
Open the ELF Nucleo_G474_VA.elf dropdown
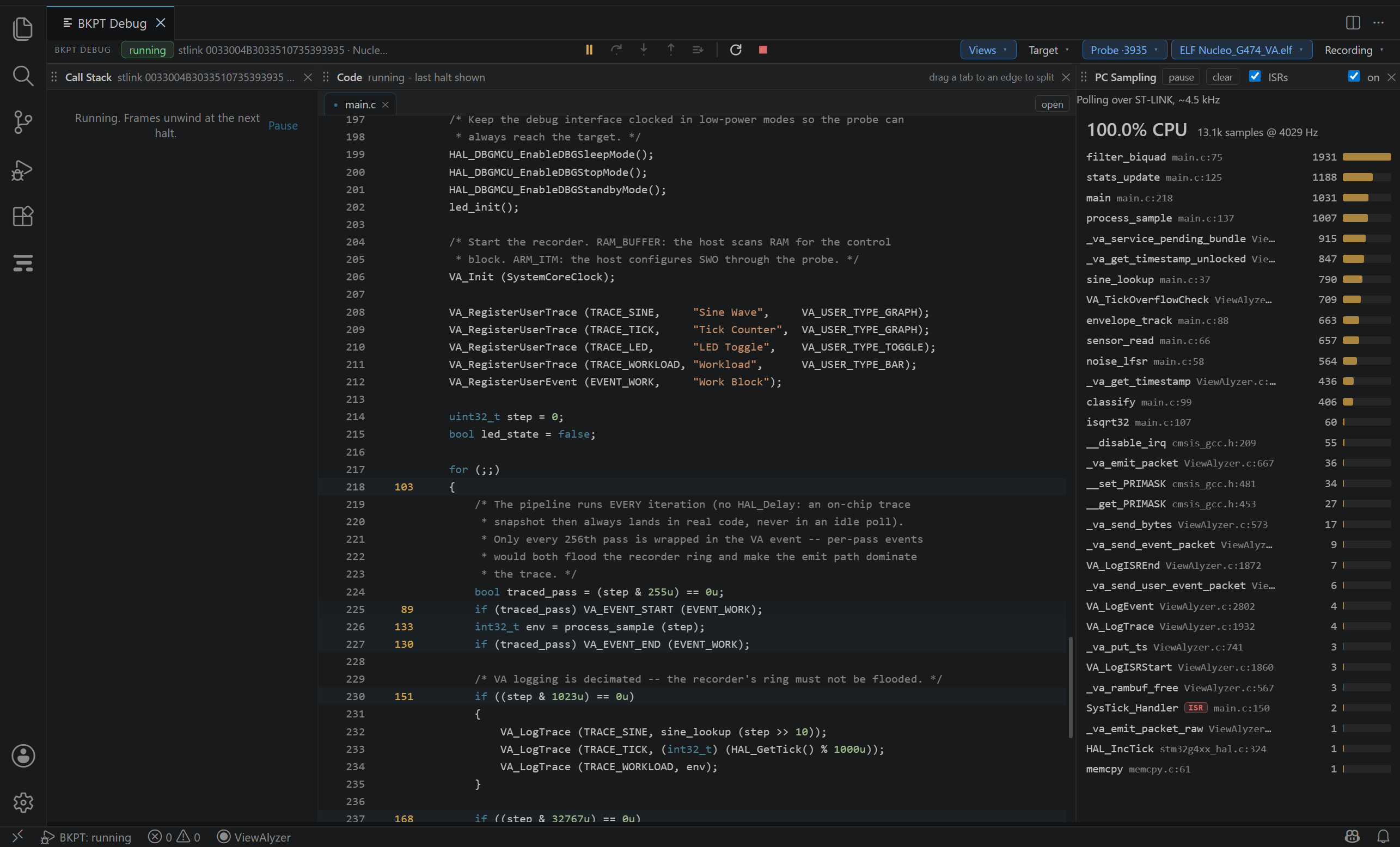point(1242,50)
